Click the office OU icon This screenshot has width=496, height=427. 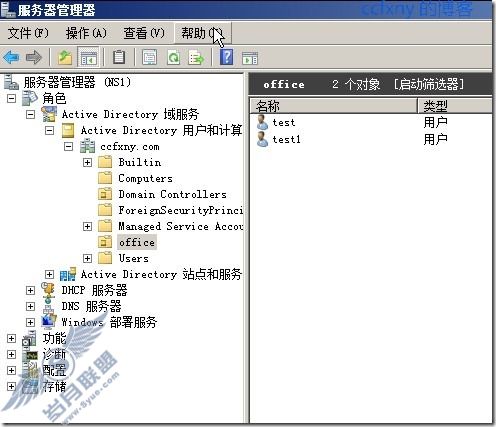pyautogui.click(x=105, y=242)
